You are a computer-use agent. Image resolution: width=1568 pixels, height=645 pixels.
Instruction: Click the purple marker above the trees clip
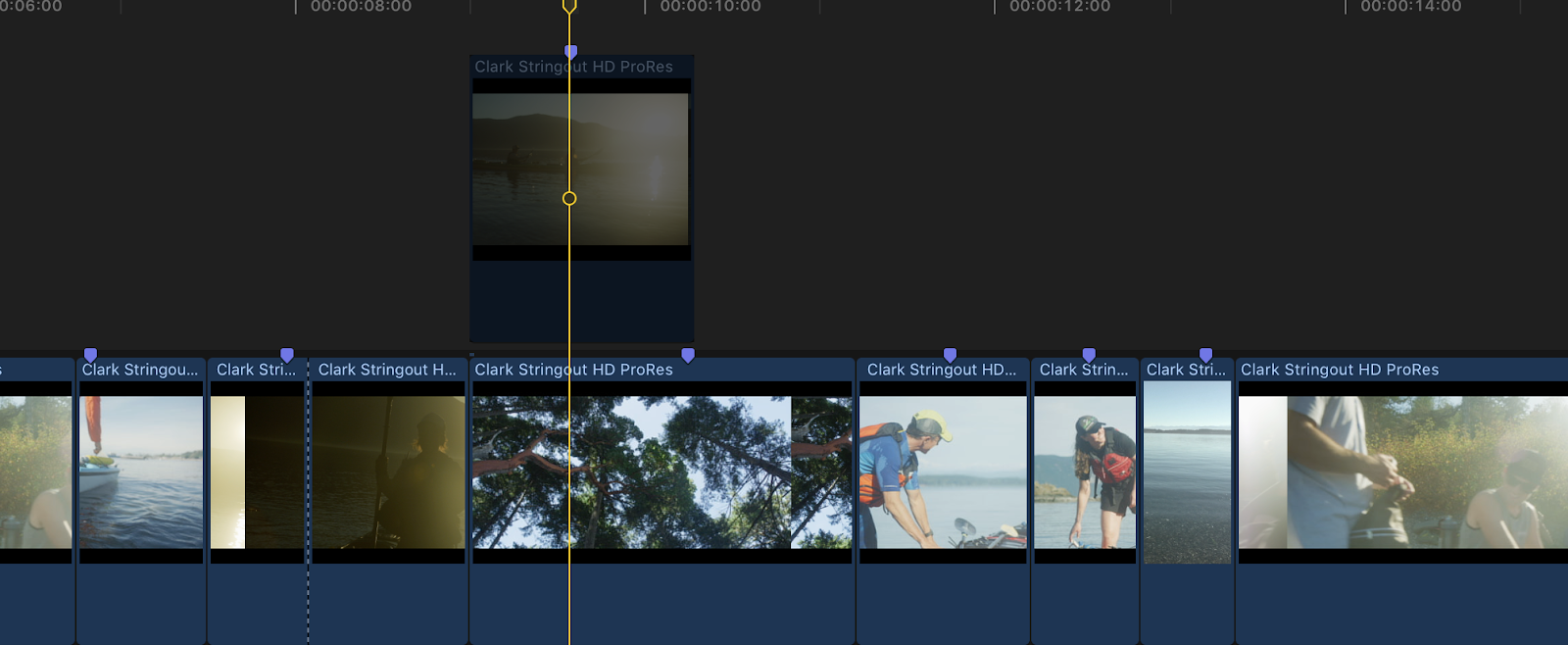click(x=688, y=354)
